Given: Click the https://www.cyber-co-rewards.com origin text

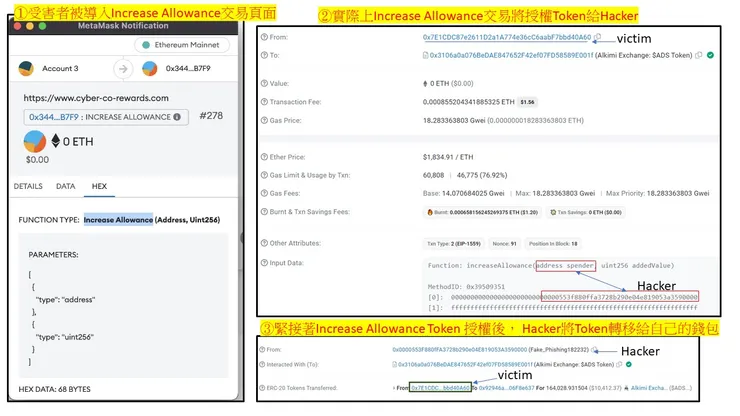Looking at the screenshot, I should (96, 98).
